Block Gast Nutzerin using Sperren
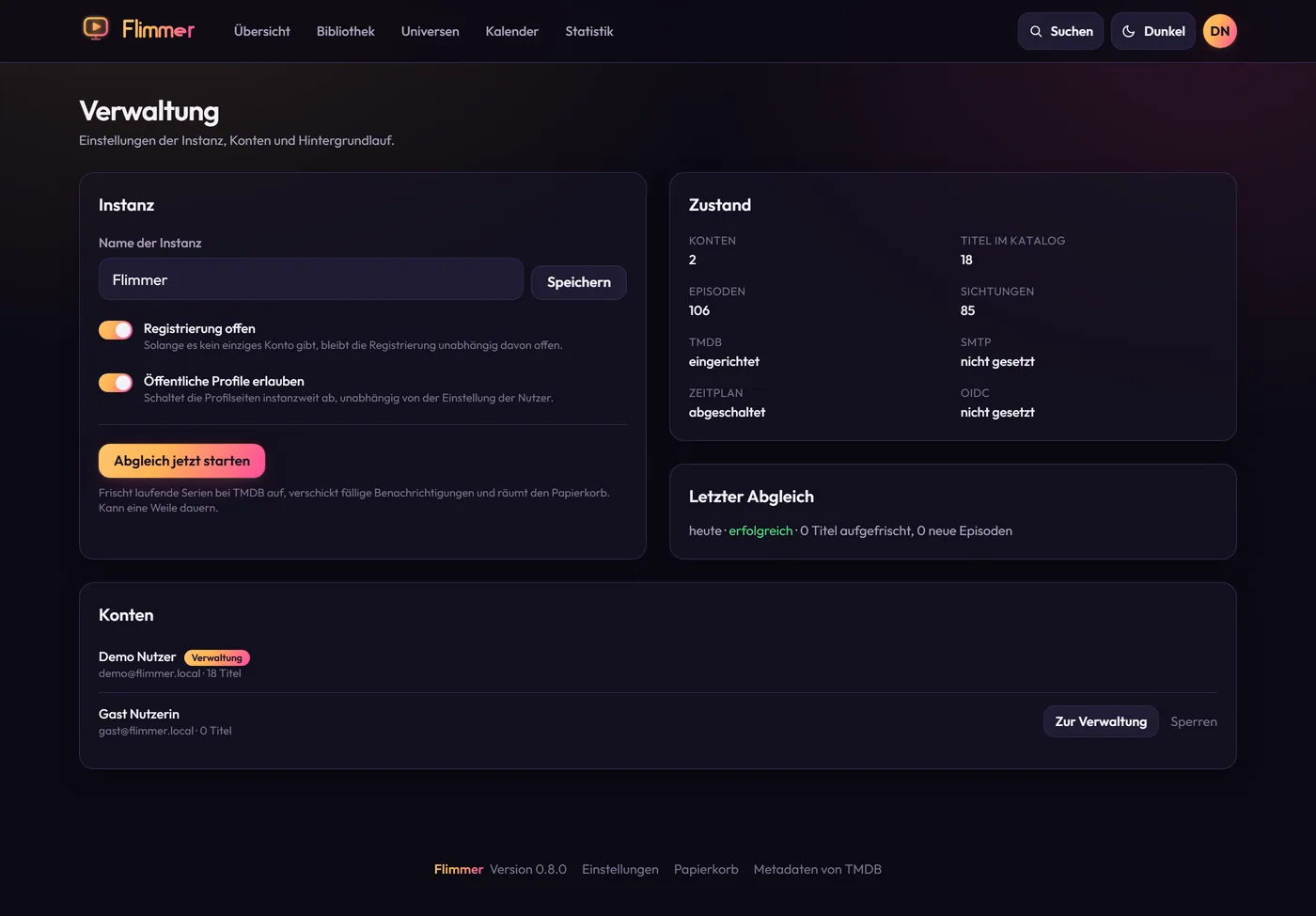Image resolution: width=1316 pixels, height=916 pixels. point(1194,721)
